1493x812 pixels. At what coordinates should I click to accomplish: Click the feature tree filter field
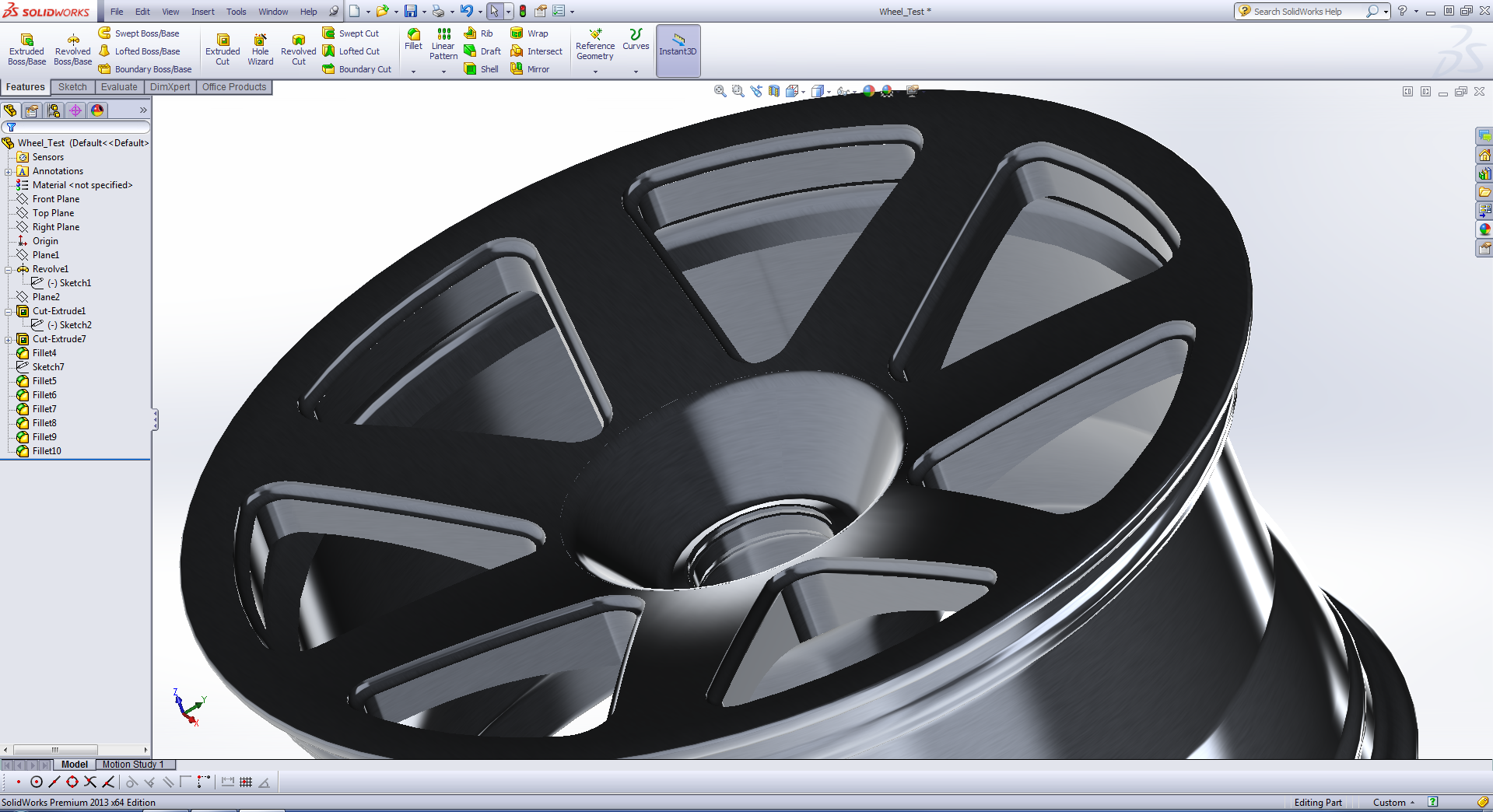point(76,127)
